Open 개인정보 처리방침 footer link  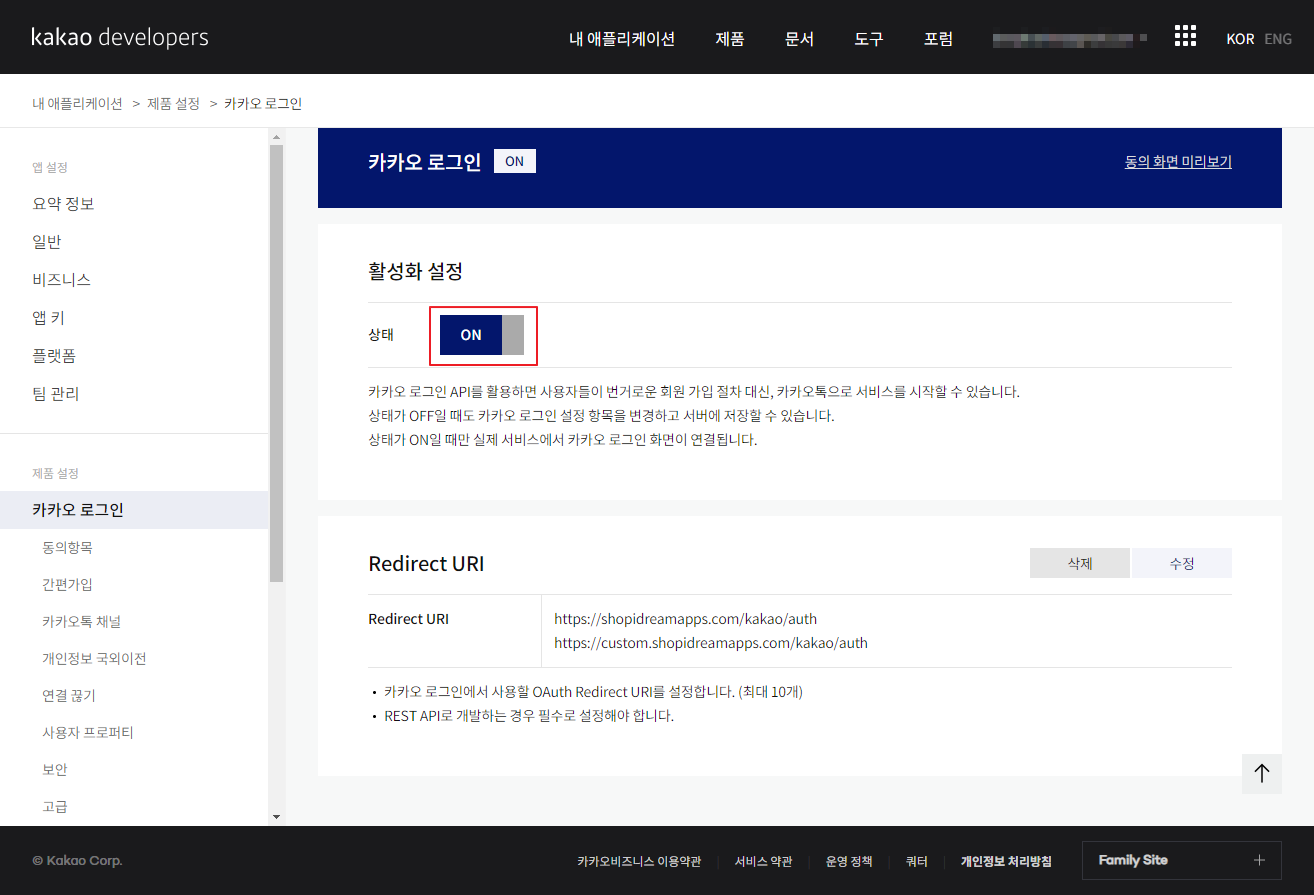click(x=1006, y=861)
